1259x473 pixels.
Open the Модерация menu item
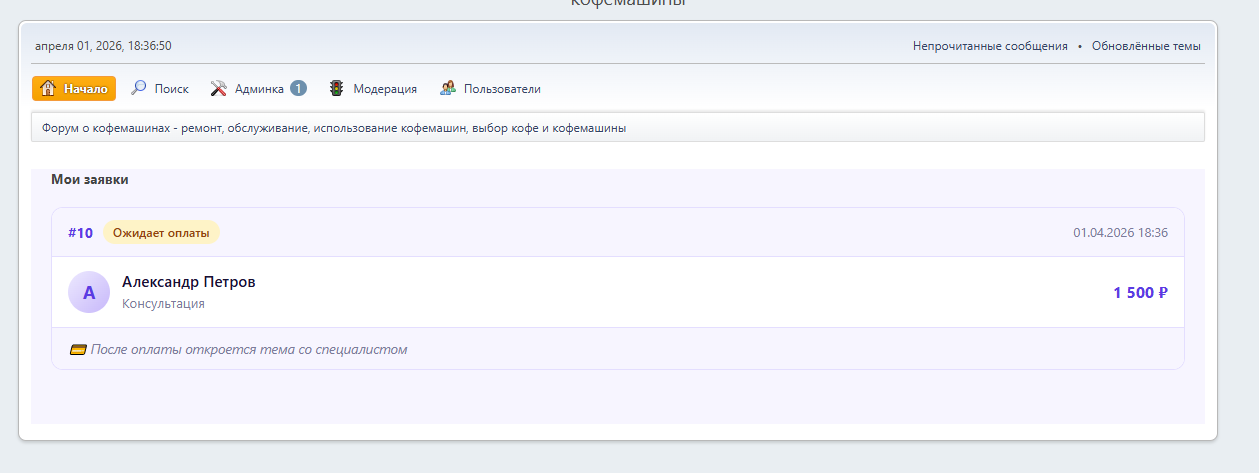(385, 89)
